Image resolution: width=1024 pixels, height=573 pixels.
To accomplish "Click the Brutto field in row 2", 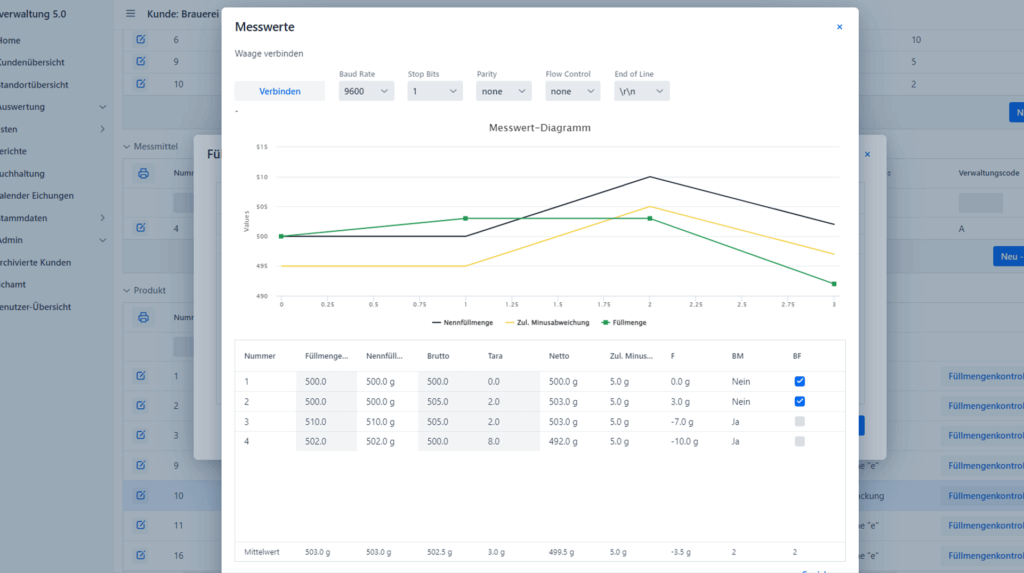I will coord(448,401).
